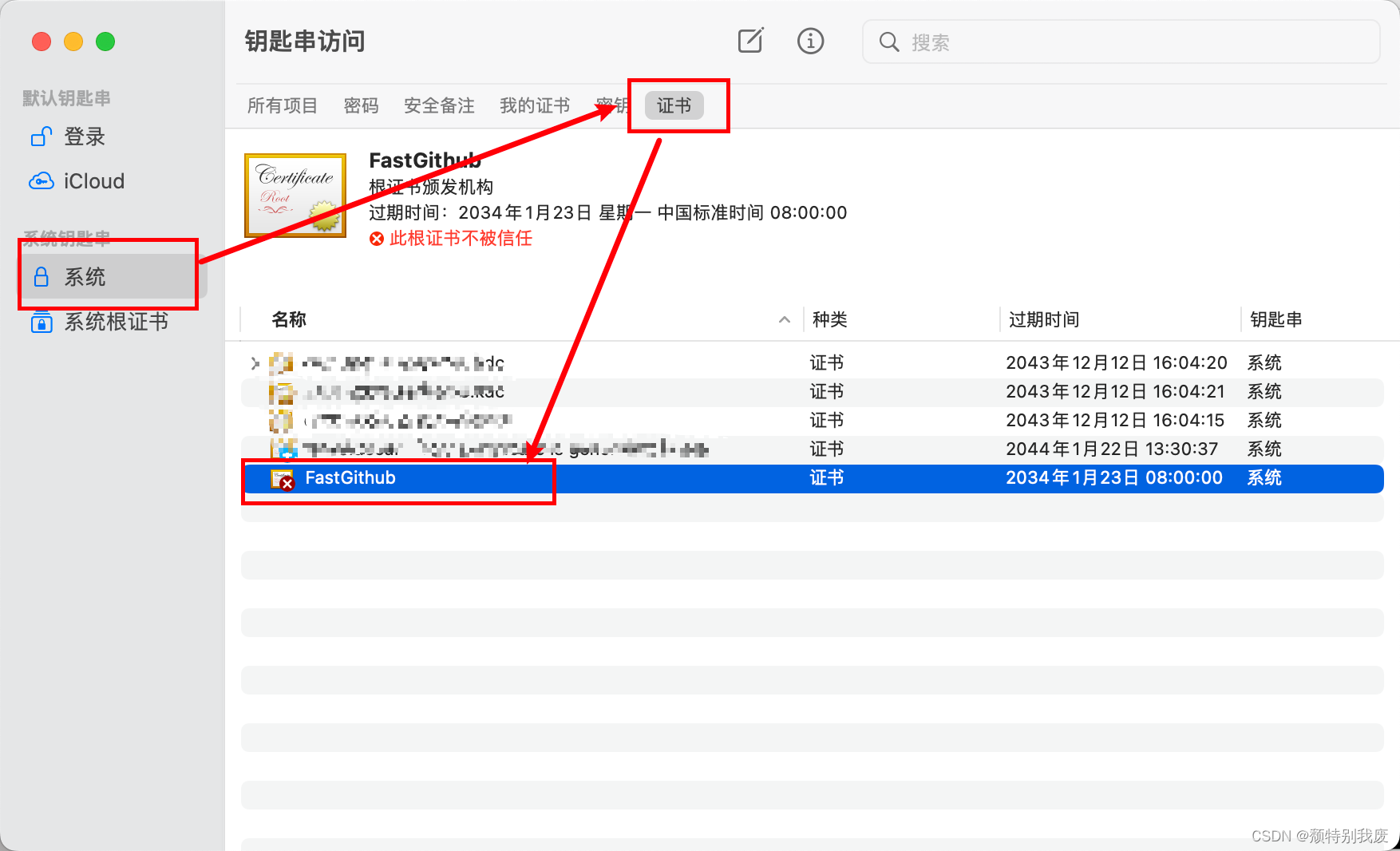This screenshot has width=1400, height=851.
Task: Switch keychain selection to 登录
Action: tap(85, 137)
